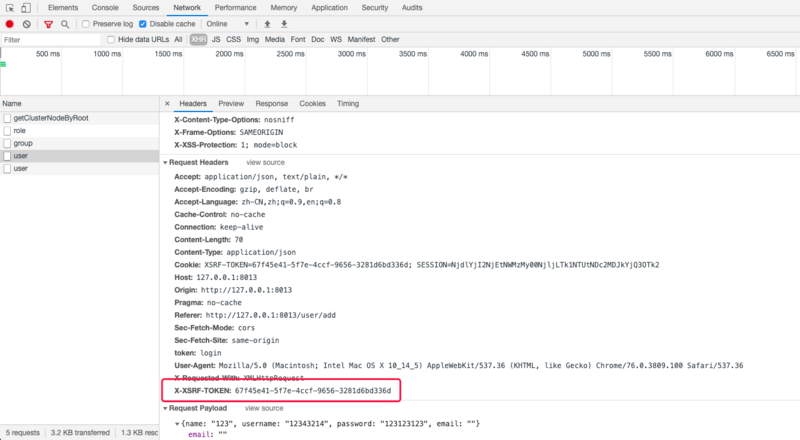Open the Online throttling dropdown
The image size is (800, 440).
228,24
